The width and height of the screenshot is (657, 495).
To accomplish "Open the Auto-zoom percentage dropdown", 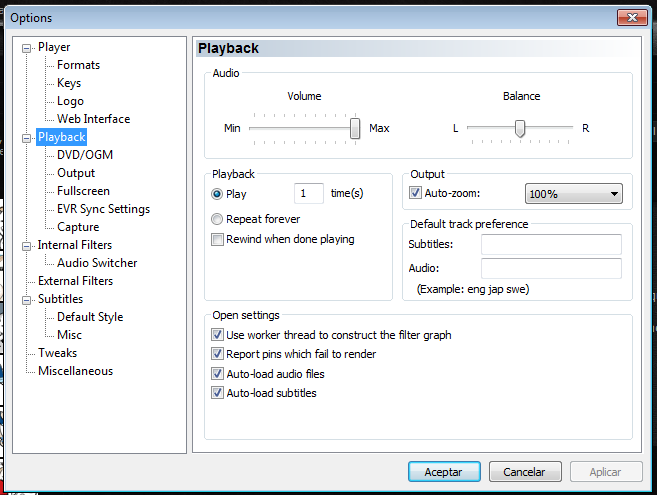I will coord(573,194).
